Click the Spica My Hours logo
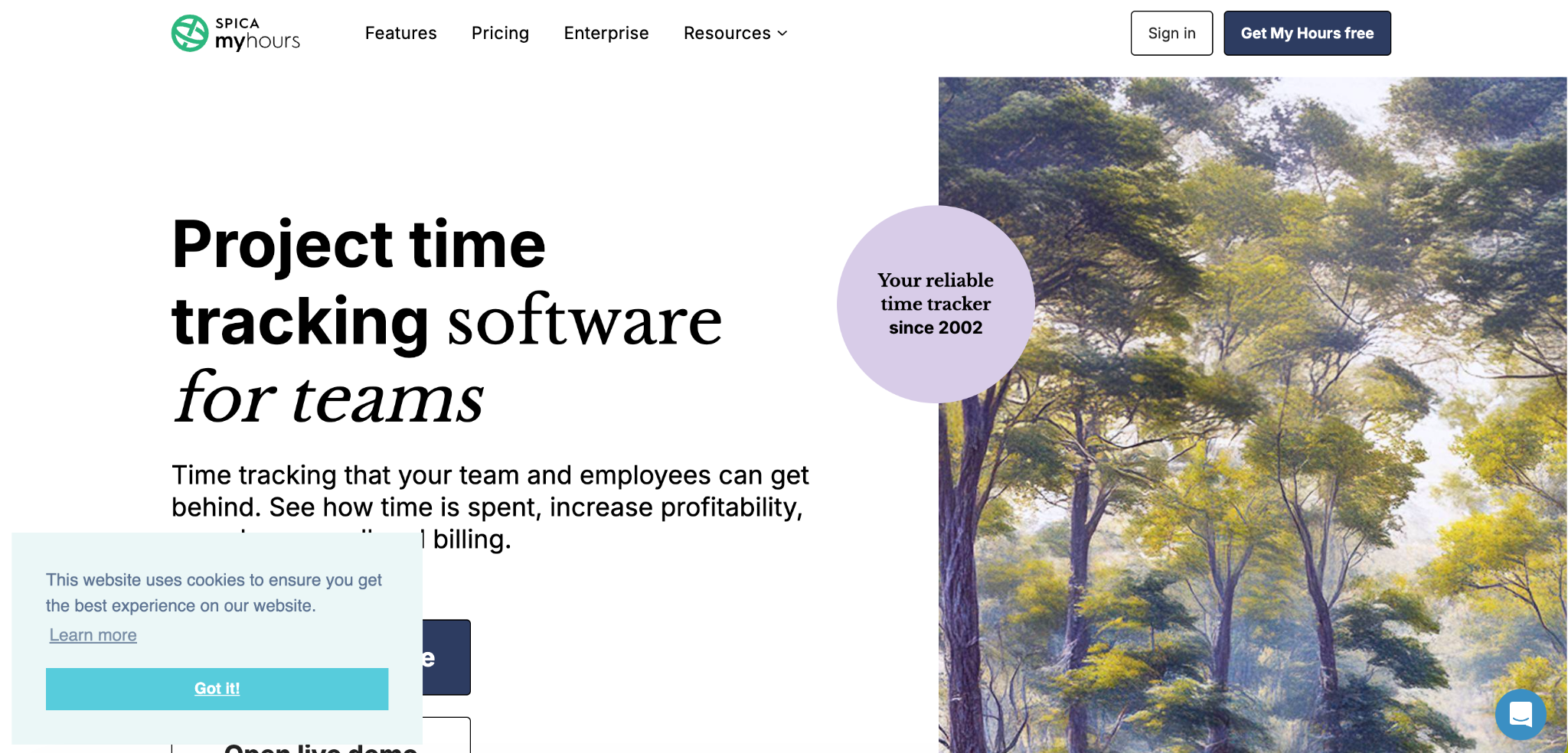Screen dimensions: 1568x753 pos(236,33)
